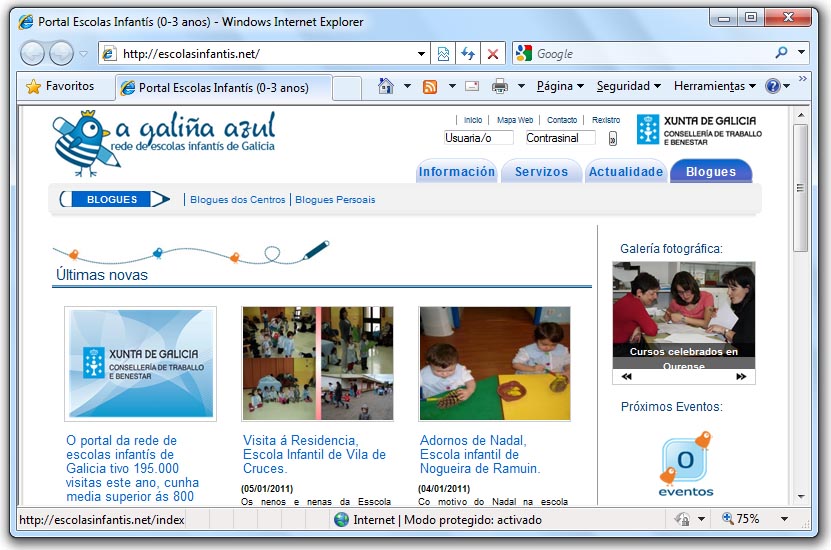831x550 pixels.
Task: Open the Blogues site tab
Action: [711, 172]
